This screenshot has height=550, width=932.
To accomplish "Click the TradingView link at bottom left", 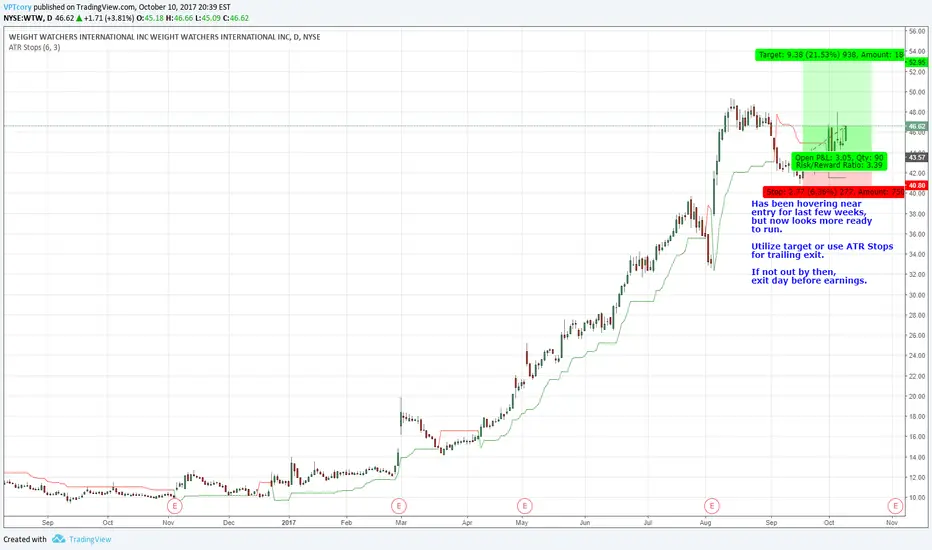I will [x=90, y=539].
